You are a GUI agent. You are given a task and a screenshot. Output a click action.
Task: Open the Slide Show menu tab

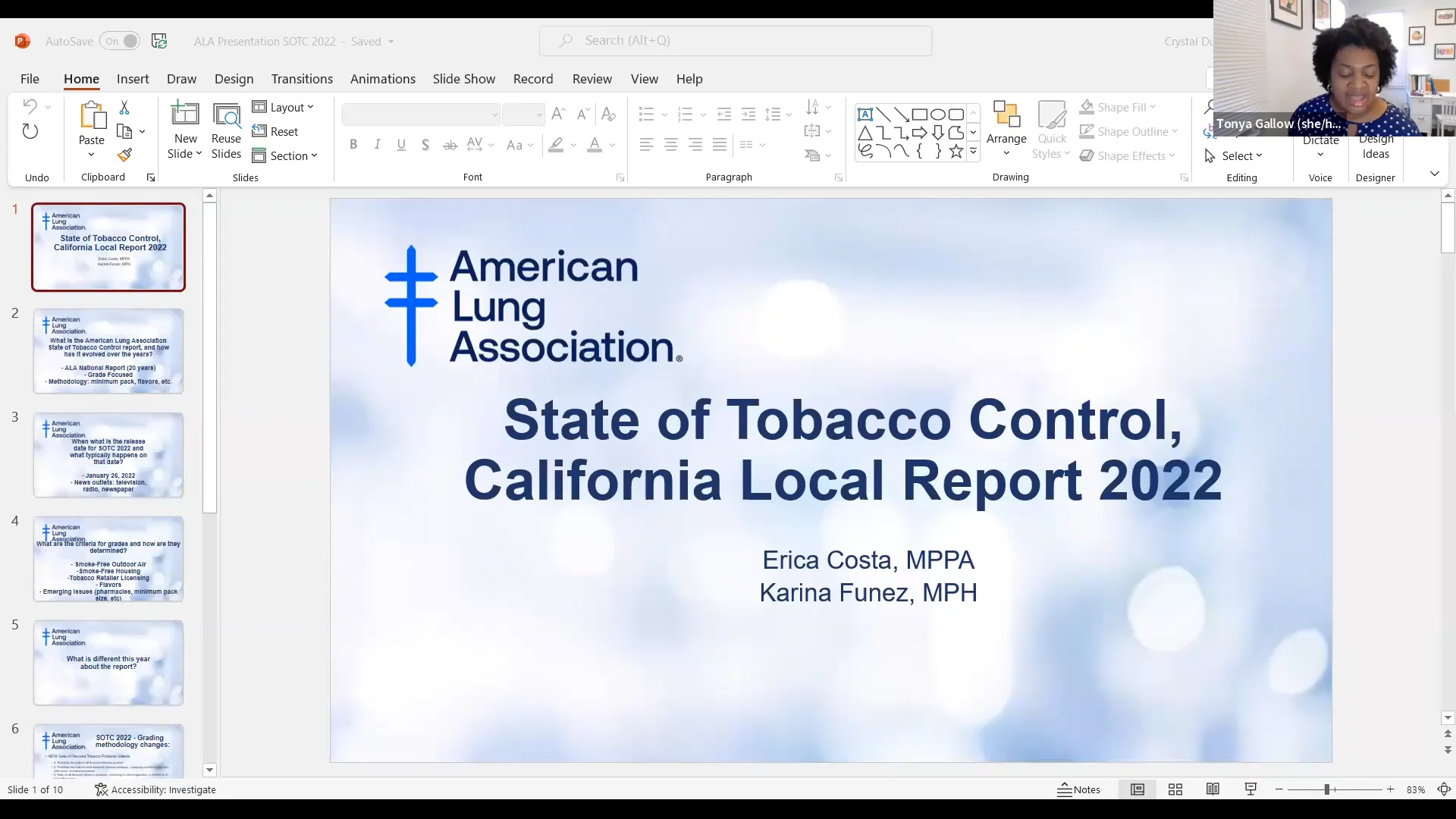pyautogui.click(x=463, y=78)
